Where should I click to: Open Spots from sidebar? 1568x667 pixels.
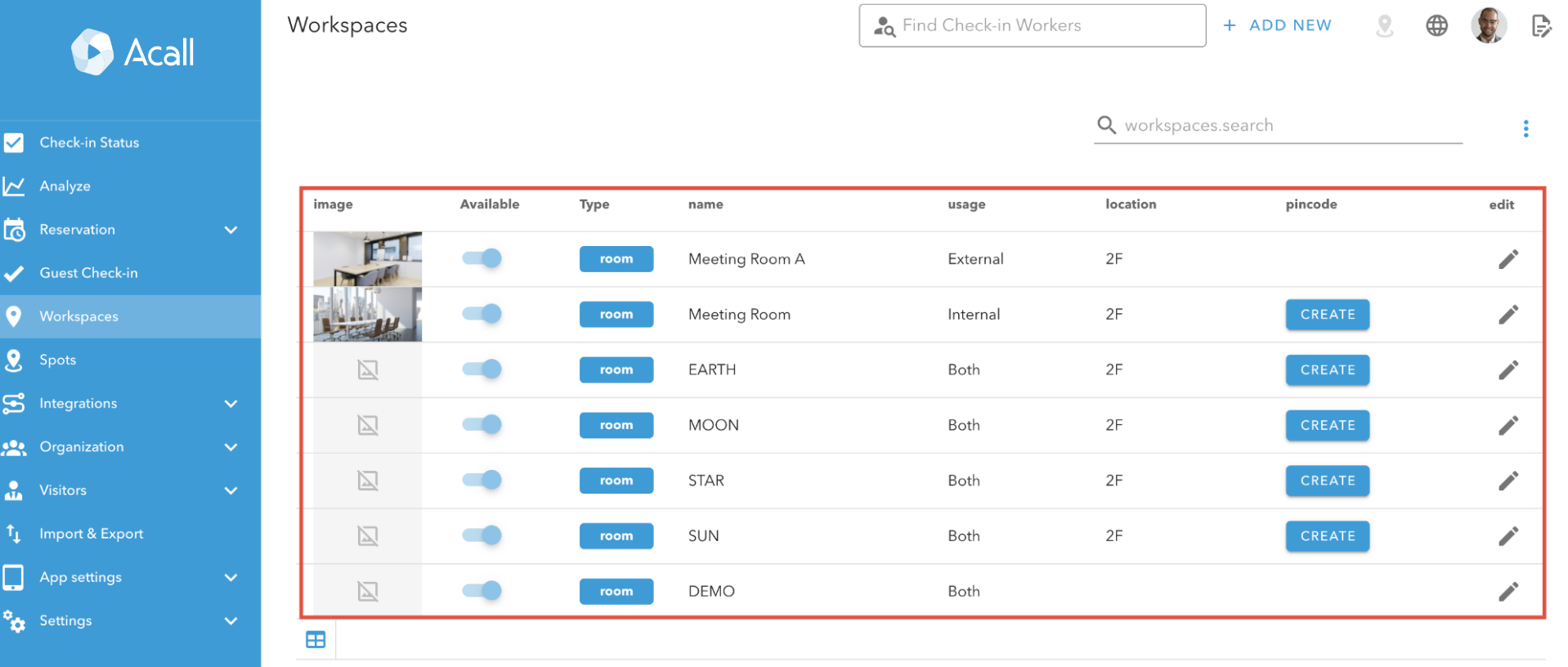(131, 360)
